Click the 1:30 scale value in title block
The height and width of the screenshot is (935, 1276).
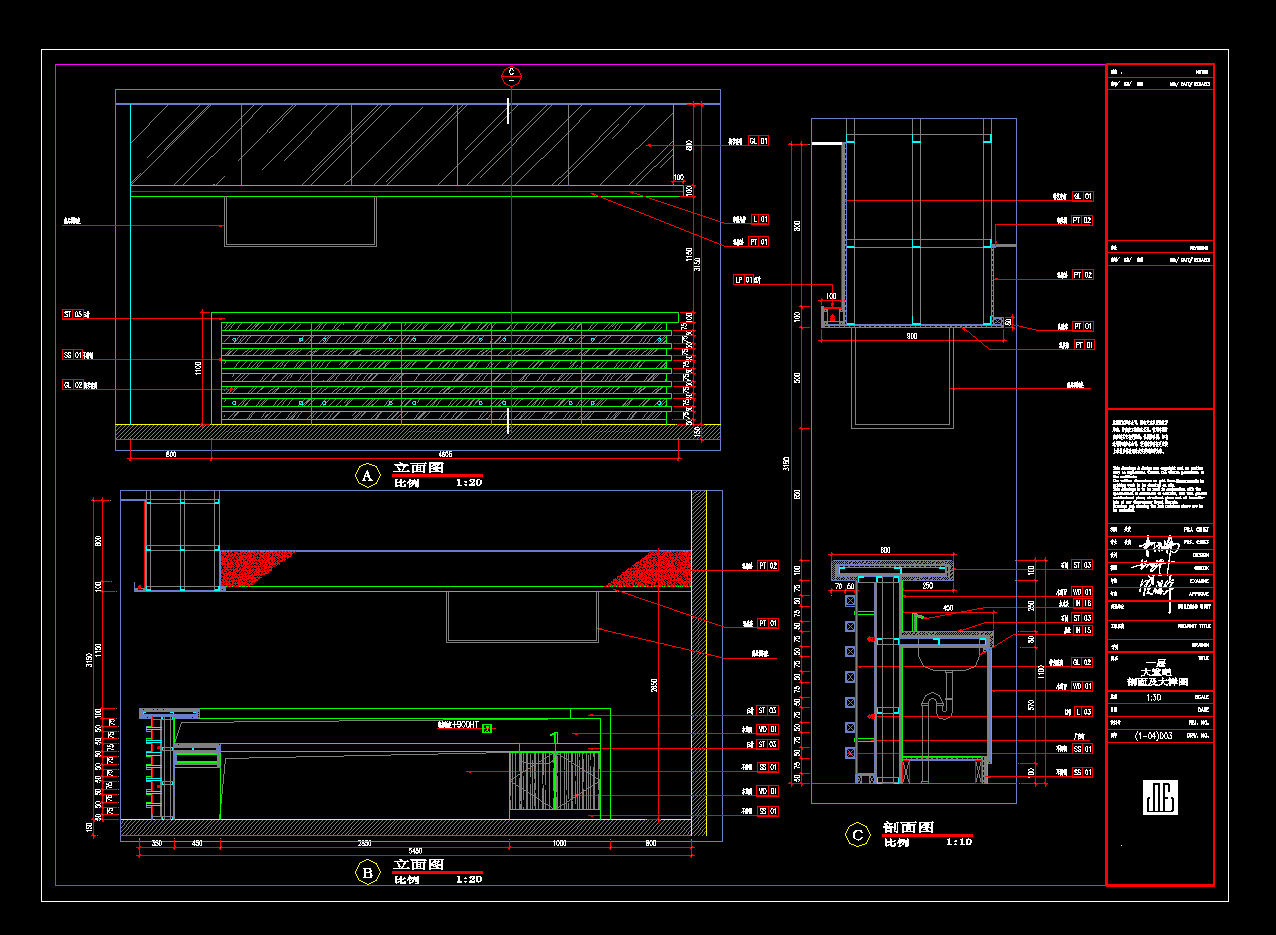tap(1153, 697)
